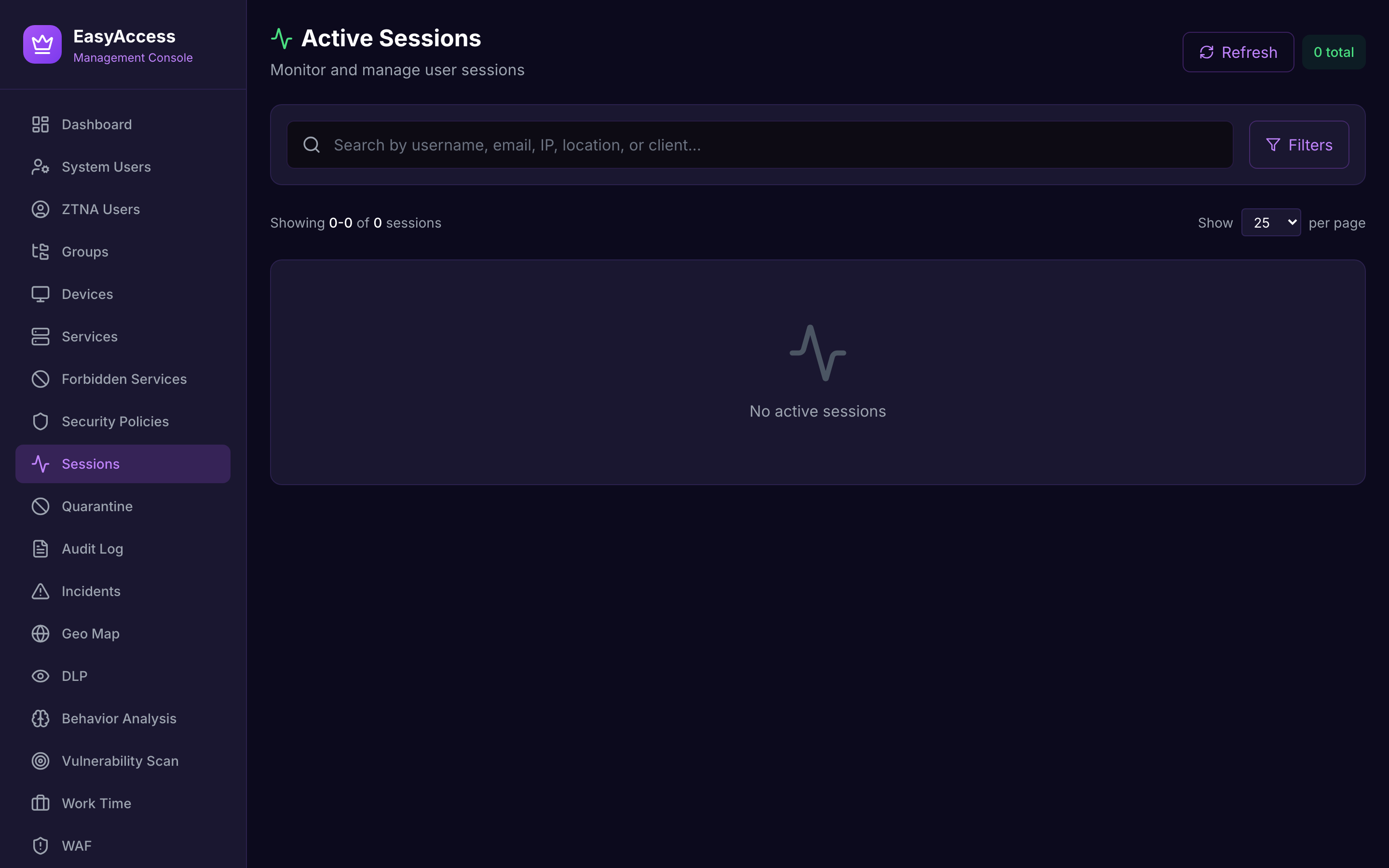The width and height of the screenshot is (1389, 868).
Task: Click the Refresh button
Action: pyautogui.click(x=1238, y=52)
